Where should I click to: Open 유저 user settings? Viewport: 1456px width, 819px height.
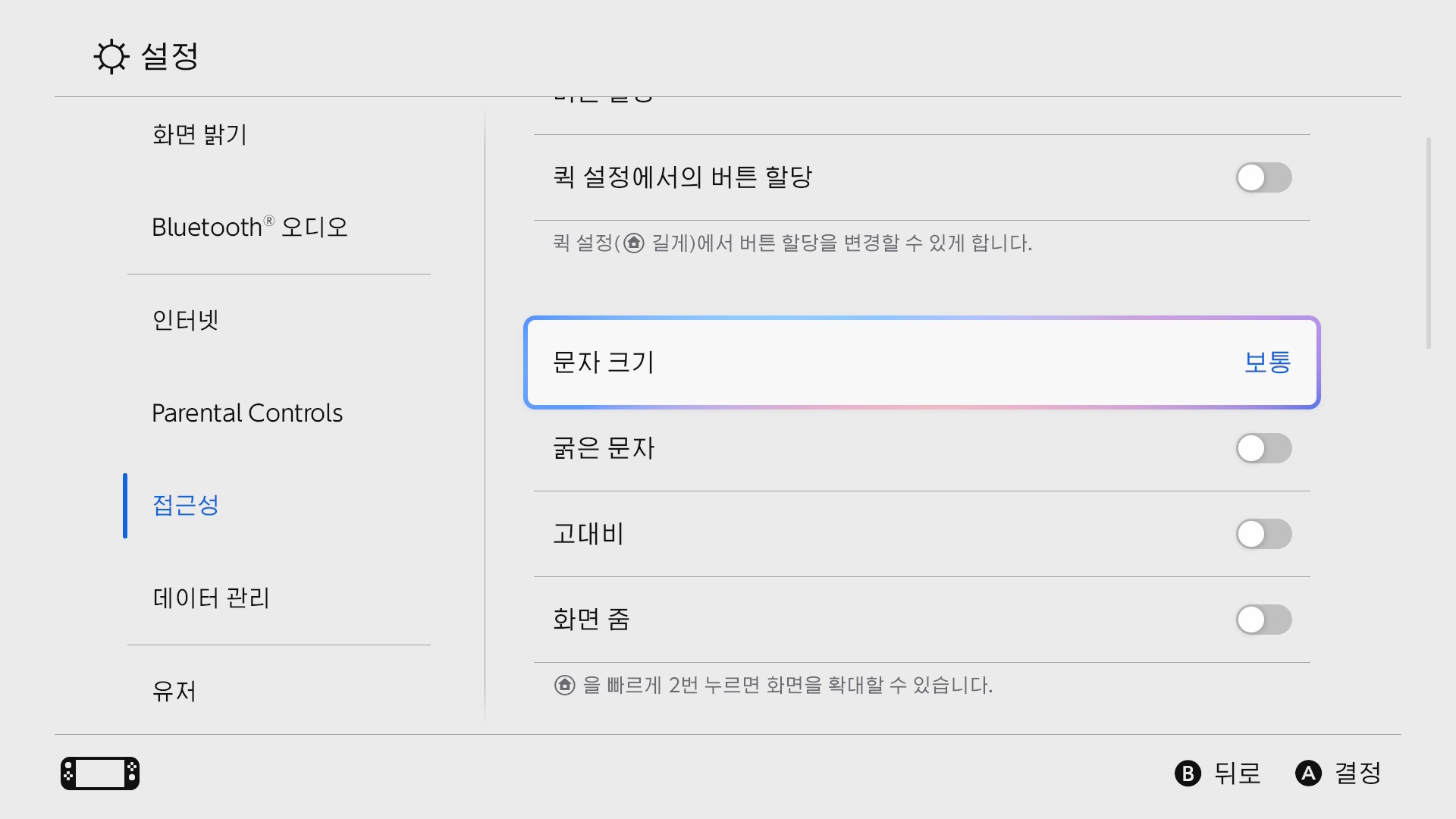tap(174, 691)
